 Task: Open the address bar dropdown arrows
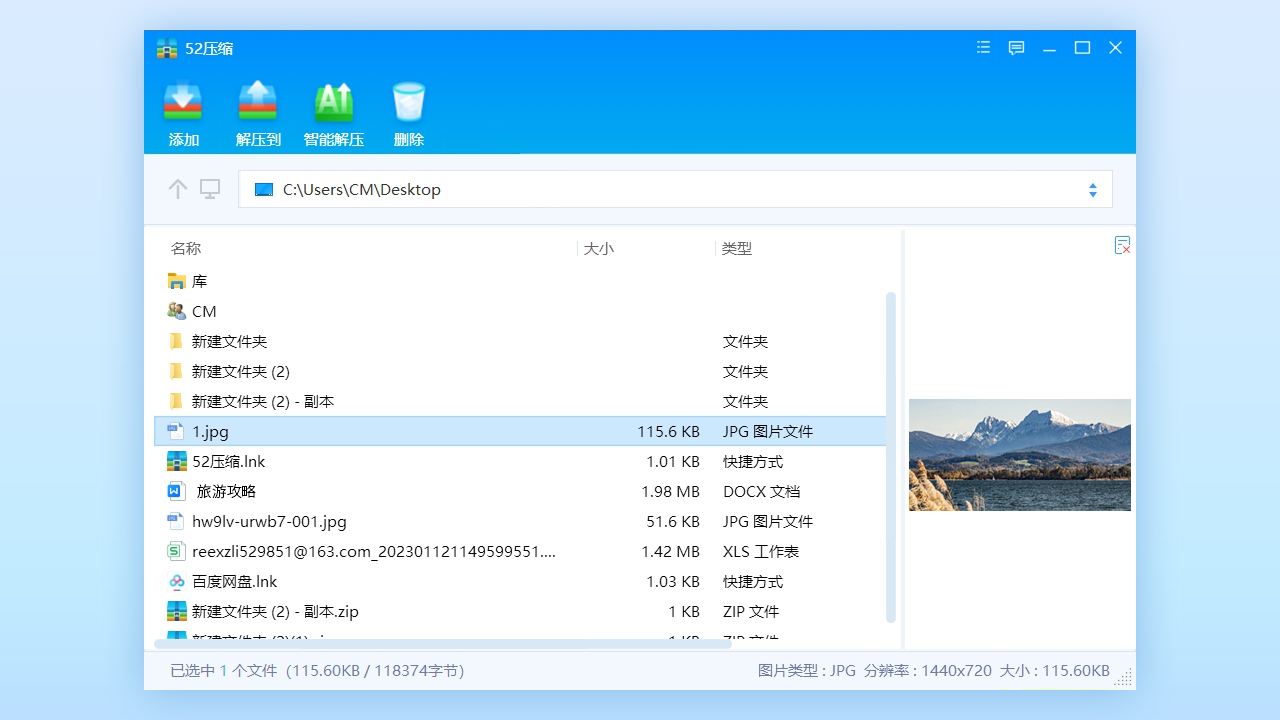tap(1092, 189)
